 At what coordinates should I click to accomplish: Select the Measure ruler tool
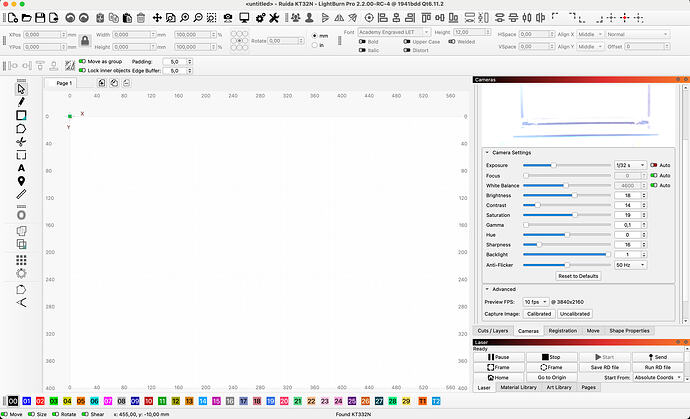tap(21, 194)
